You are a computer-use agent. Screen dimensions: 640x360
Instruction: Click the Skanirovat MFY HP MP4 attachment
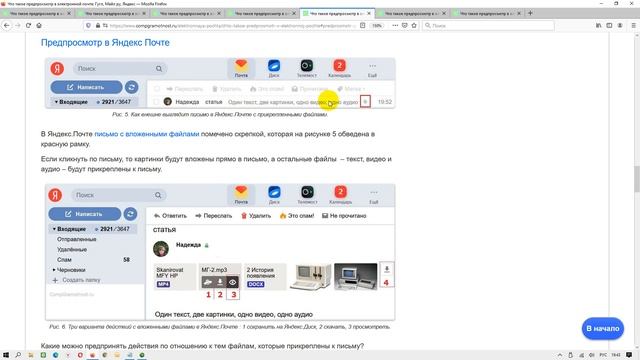click(x=176, y=277)
